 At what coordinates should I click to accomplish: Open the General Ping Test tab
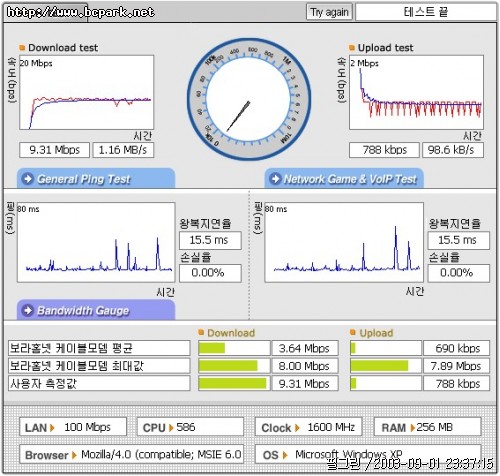(96, 178)
